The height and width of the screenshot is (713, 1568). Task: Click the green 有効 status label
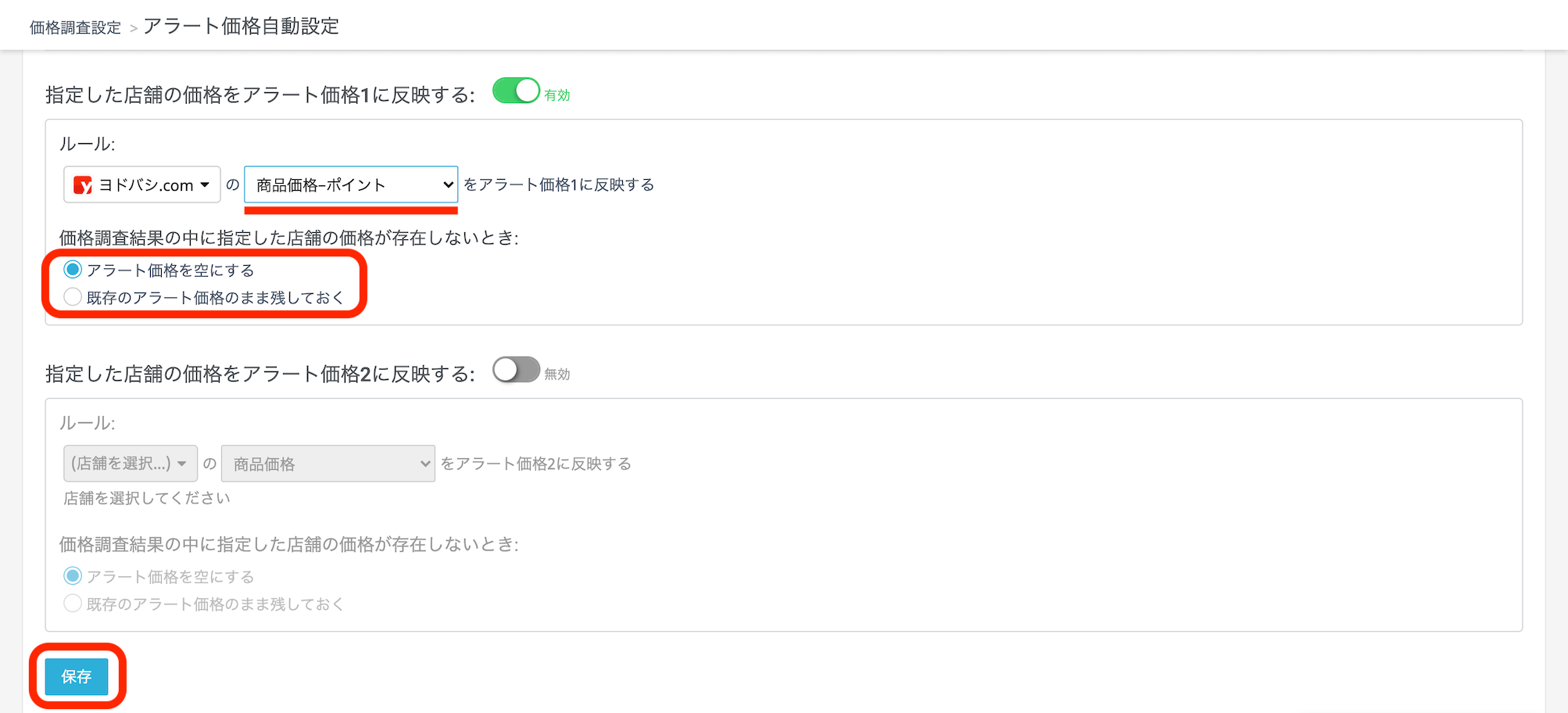click(x=557, y=95)
